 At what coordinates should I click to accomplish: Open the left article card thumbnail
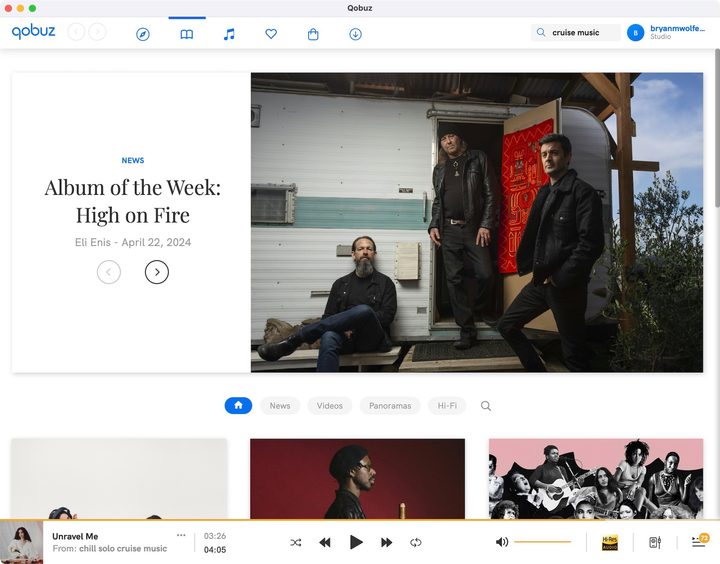tap(119, 479)
